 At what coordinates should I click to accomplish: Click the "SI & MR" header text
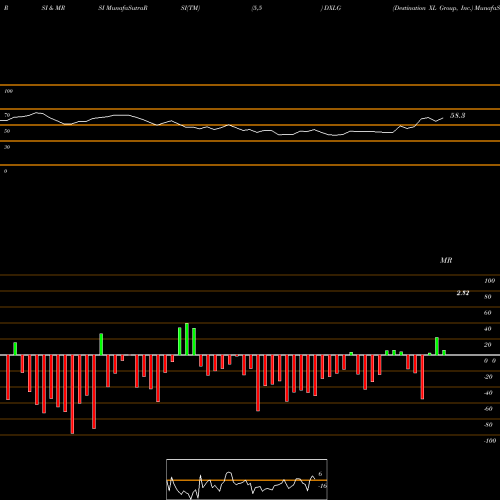(53, 8)
